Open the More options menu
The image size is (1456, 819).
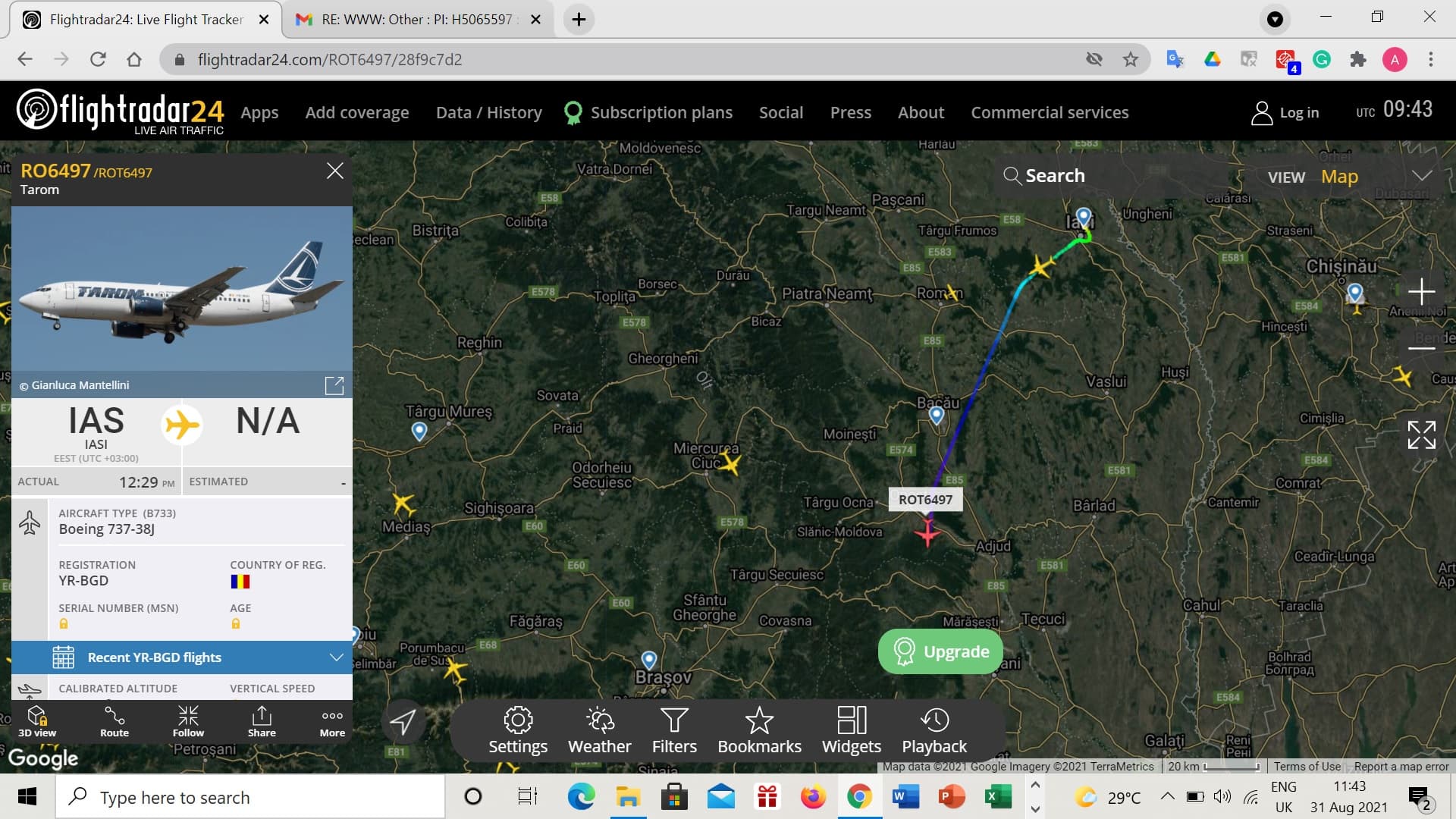332,720
